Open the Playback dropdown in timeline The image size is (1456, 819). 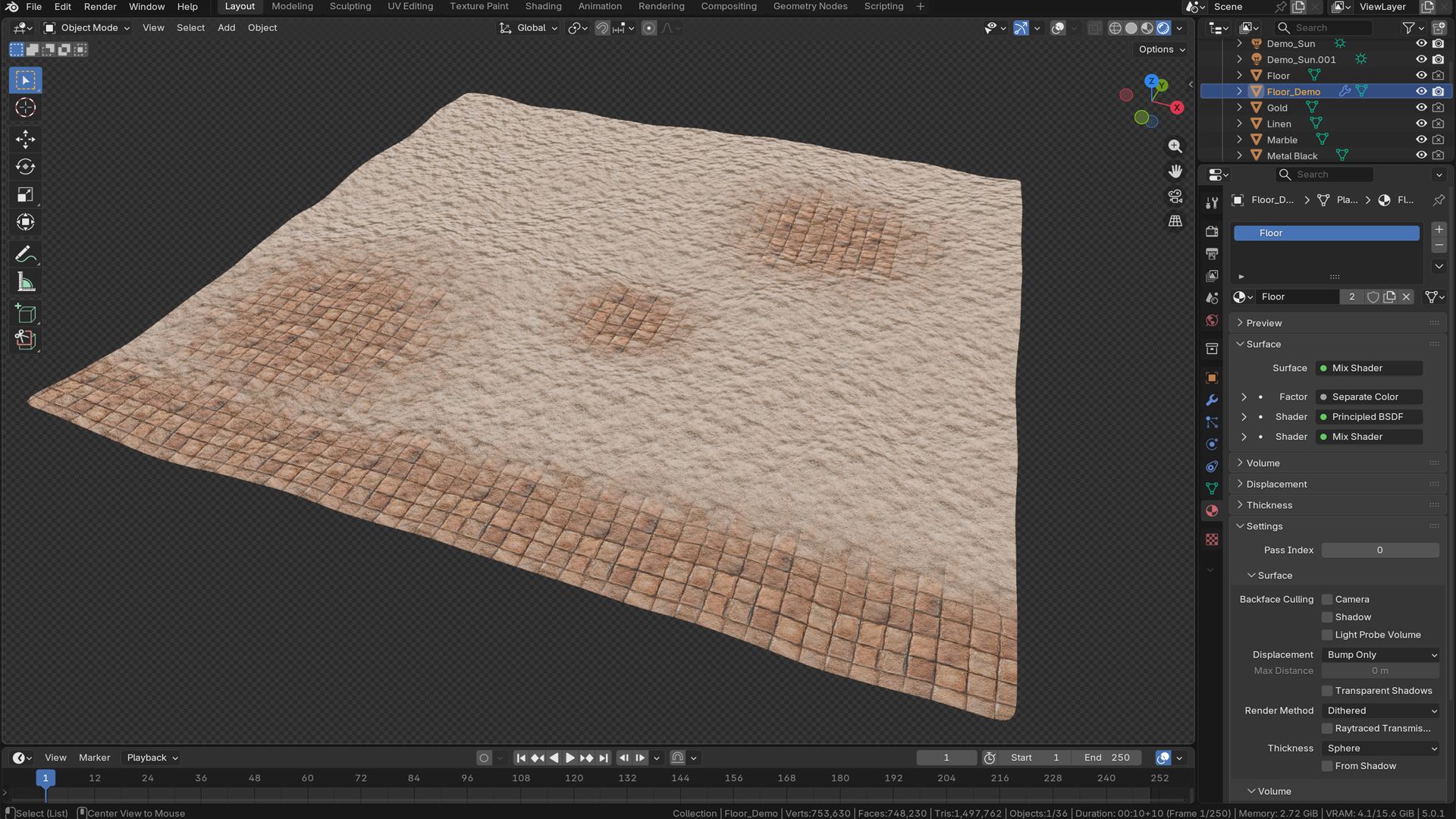pyautogui.click(x=152, y=758)
